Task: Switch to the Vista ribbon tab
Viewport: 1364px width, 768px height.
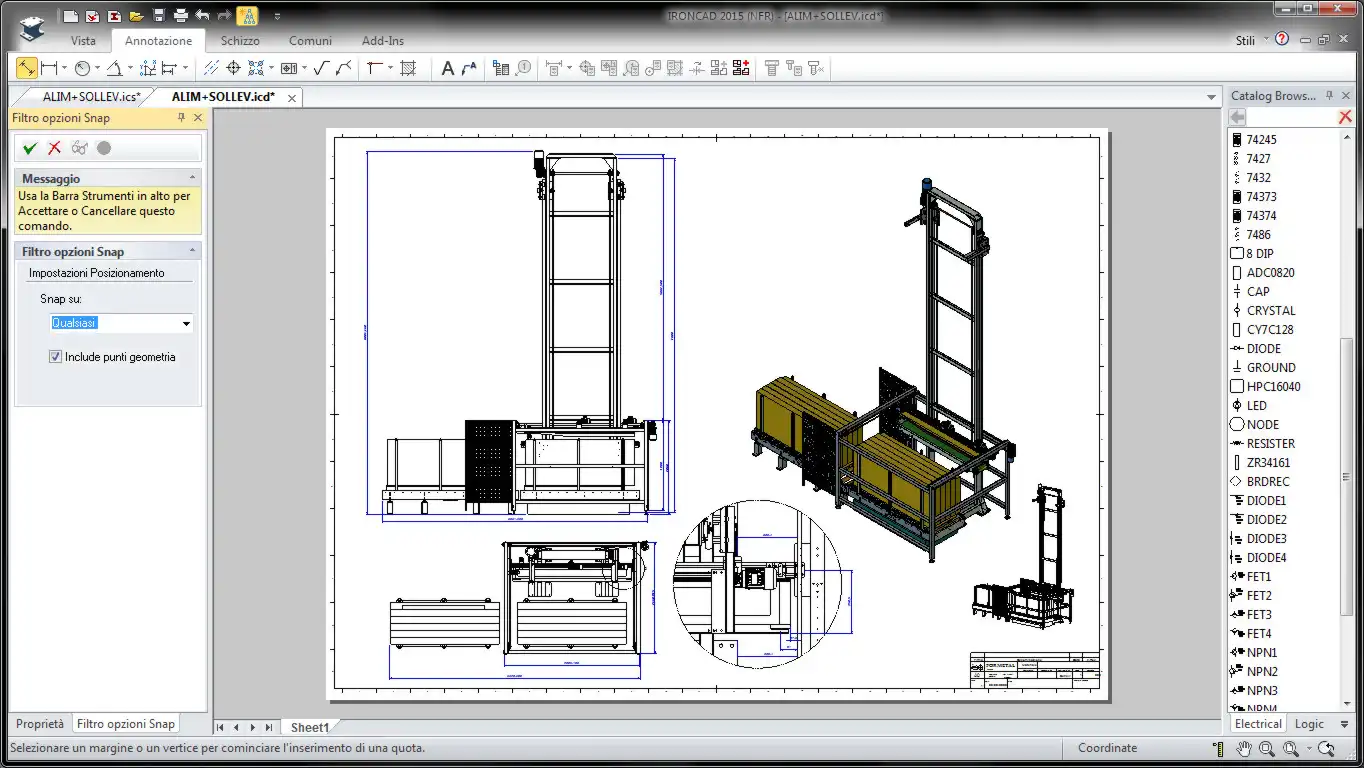Action: [x=83, y=41]
